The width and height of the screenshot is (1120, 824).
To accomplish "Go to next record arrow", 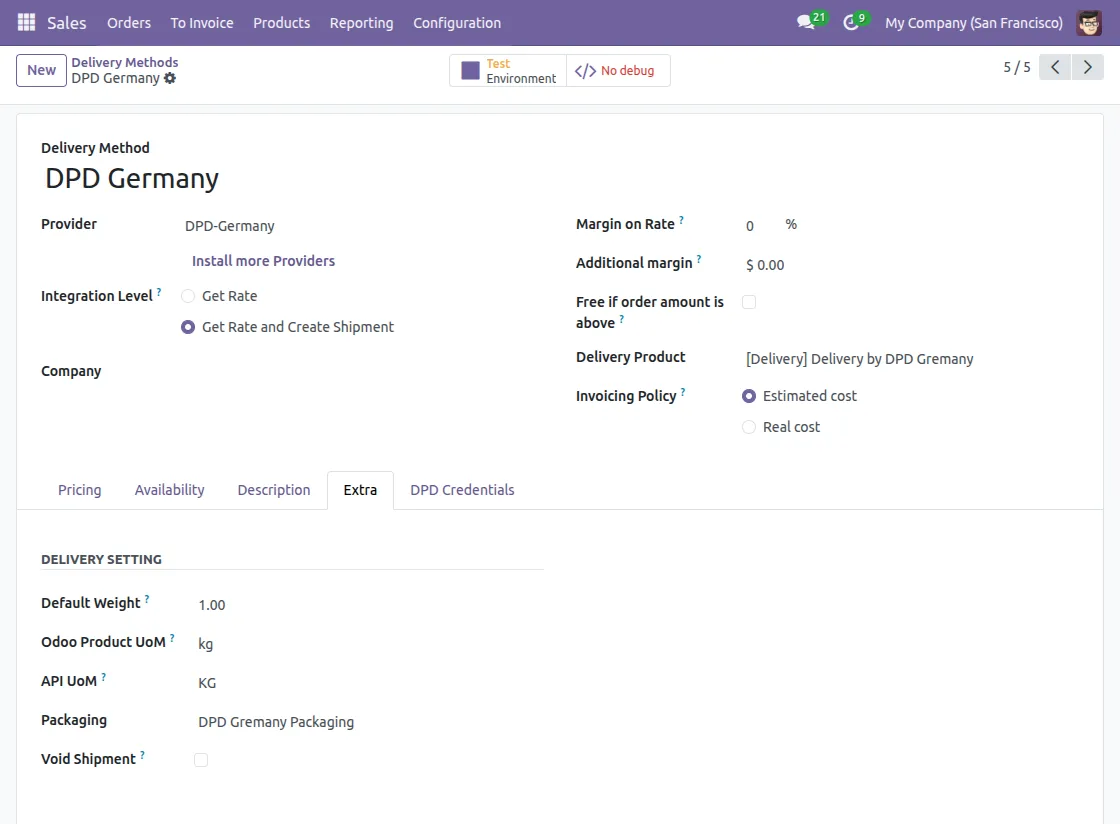I will [x=1087, y=67].
